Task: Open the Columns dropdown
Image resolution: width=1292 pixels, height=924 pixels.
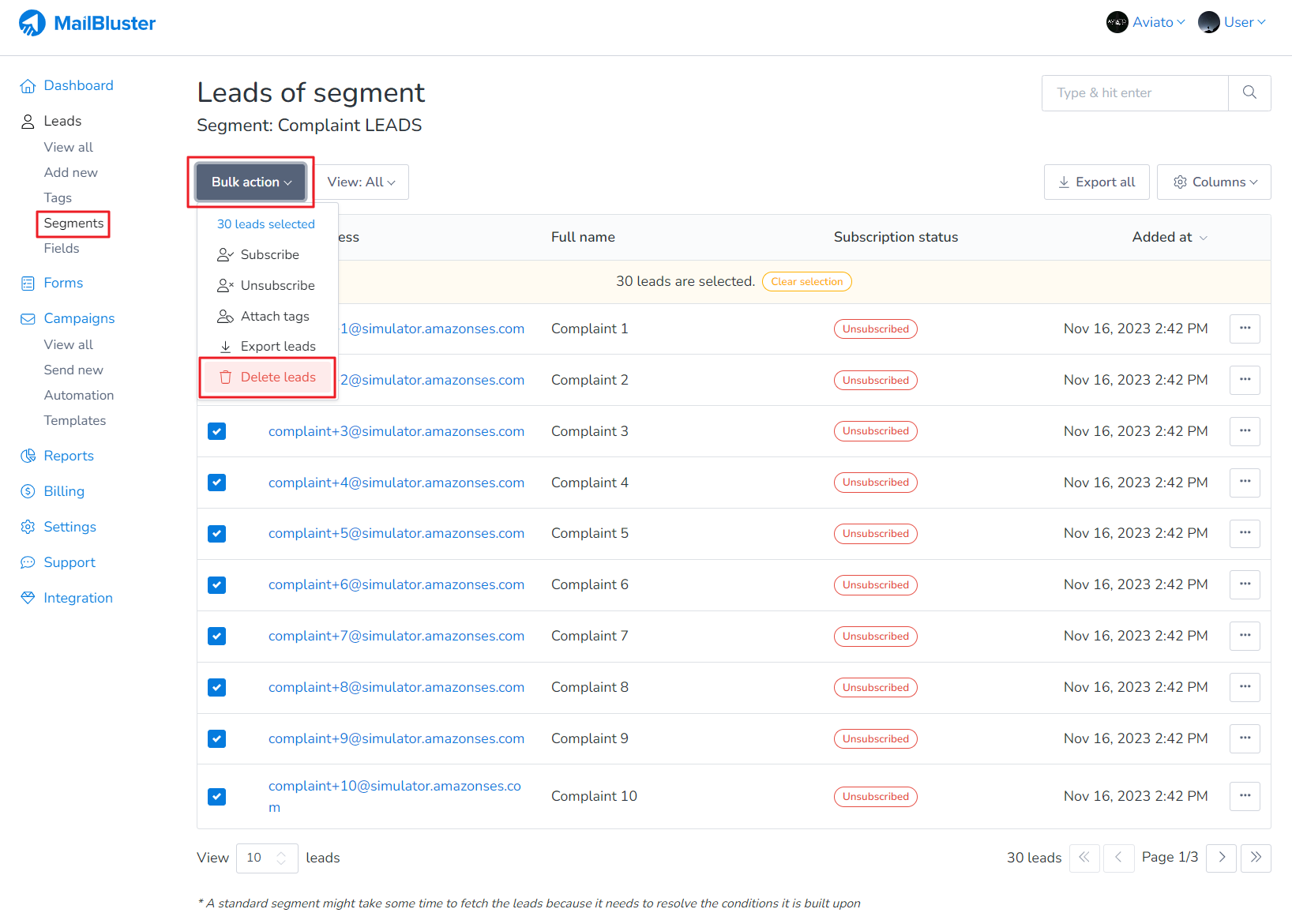Action: pyautogui.click(x=1214, y=182)
